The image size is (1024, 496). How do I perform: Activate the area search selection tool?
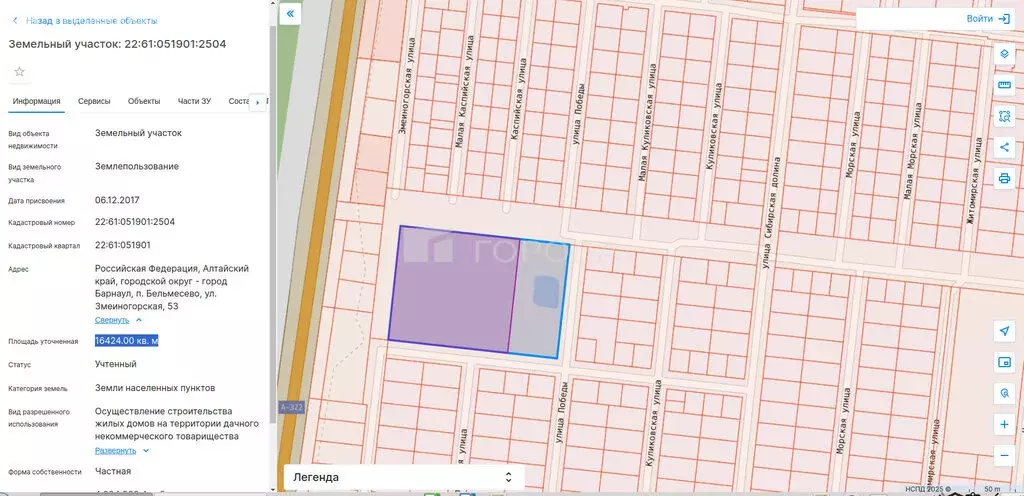coord(1004,116)
